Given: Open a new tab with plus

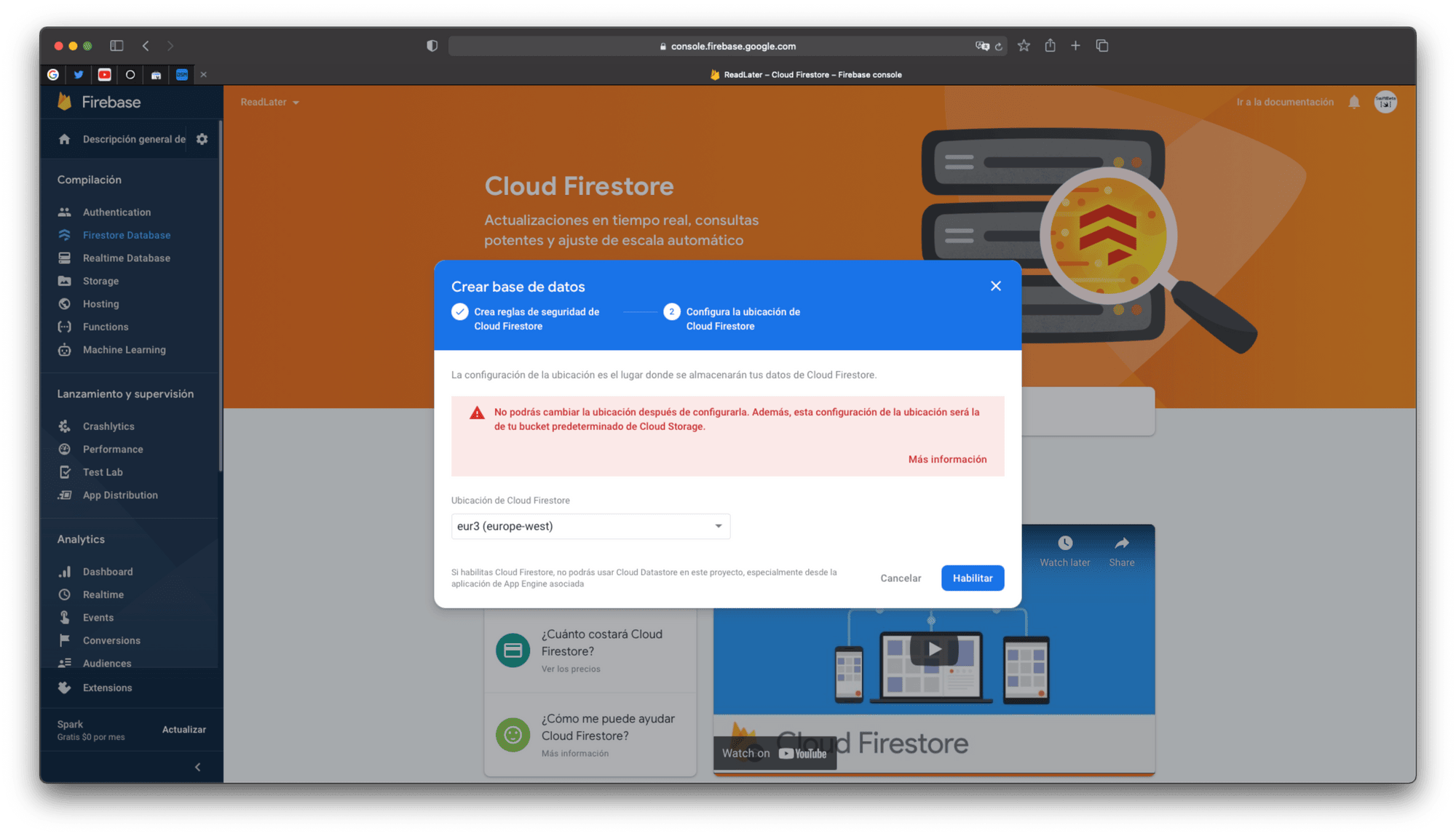Looking at the screenshot, I should (1075, 46).
